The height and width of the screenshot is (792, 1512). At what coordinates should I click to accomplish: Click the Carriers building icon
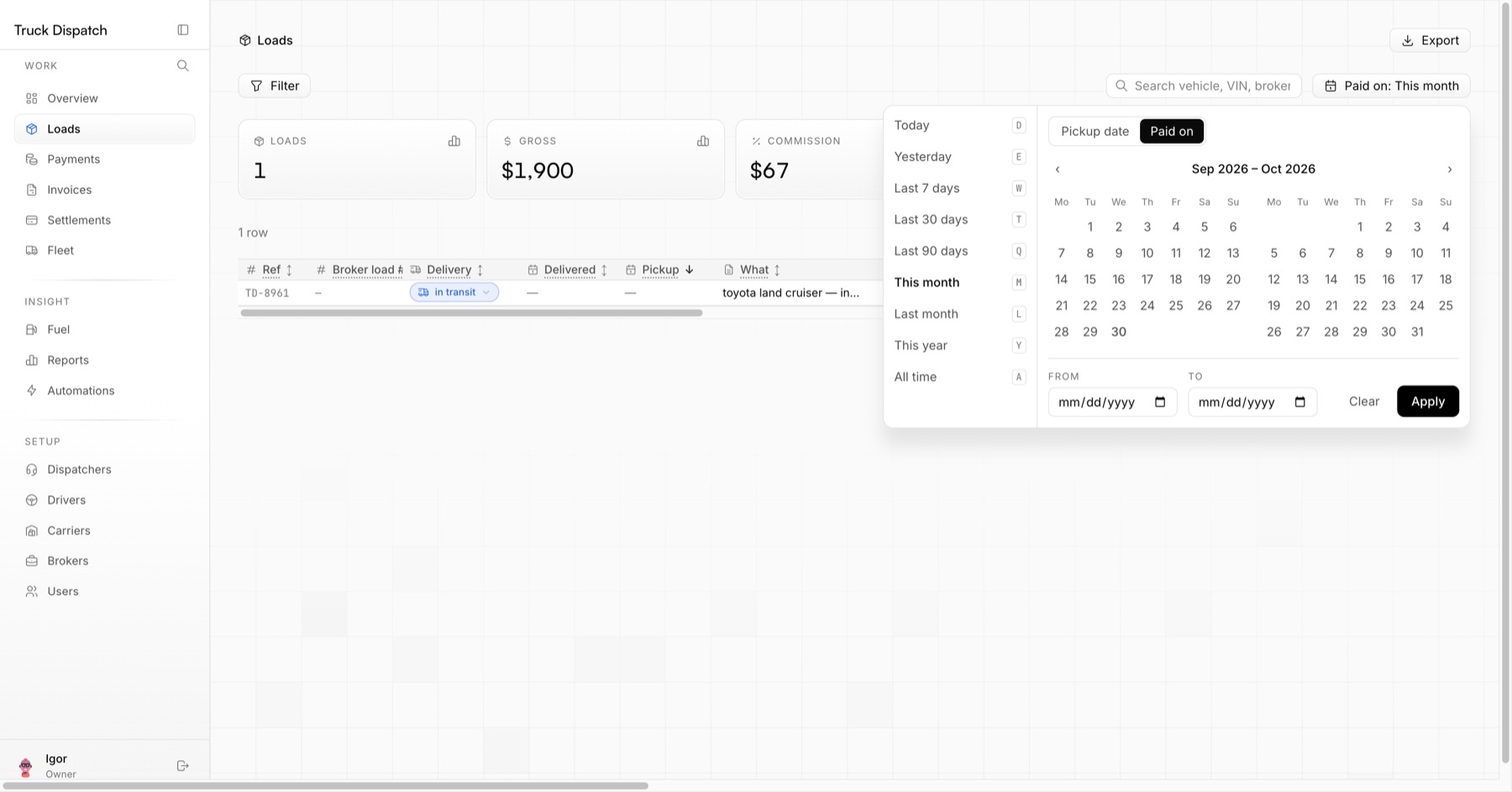point(32,531)
